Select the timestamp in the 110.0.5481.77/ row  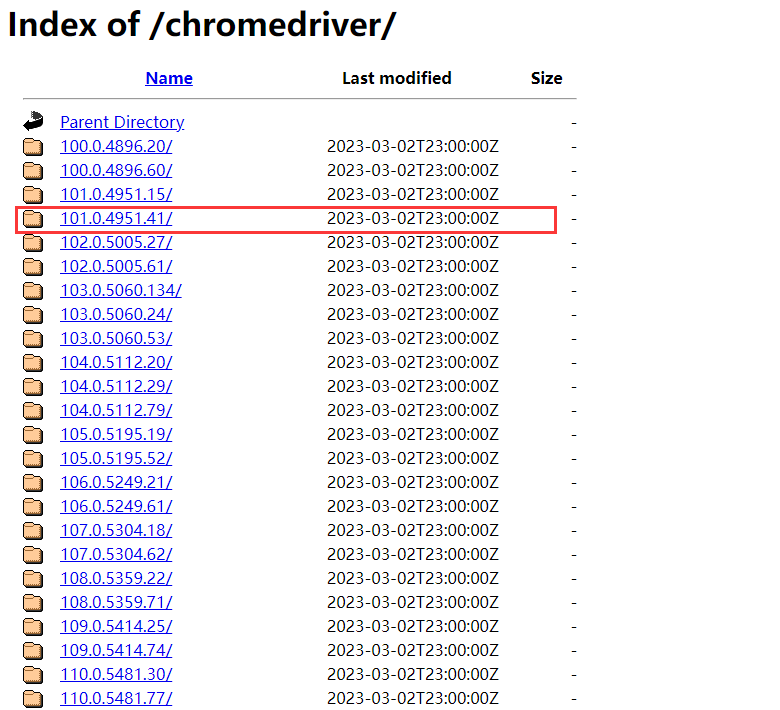pos(412,699)
